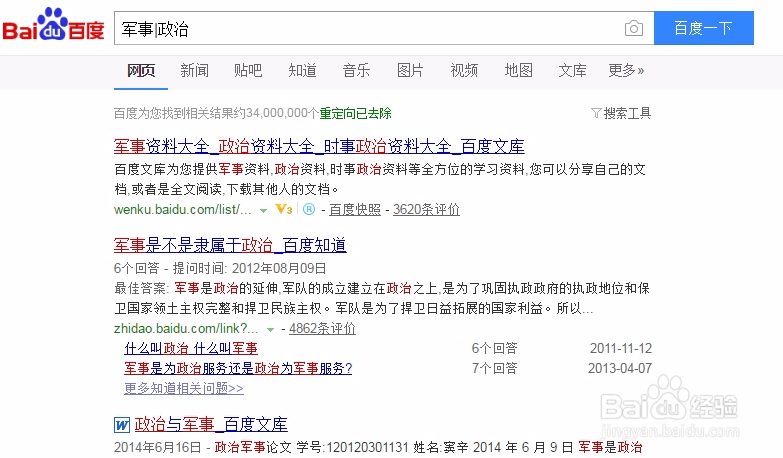Click the result count text 百度为您找到相关结果约34,000,000个
The height and width of the screenshot is (458, 783).
pos(216,113)
